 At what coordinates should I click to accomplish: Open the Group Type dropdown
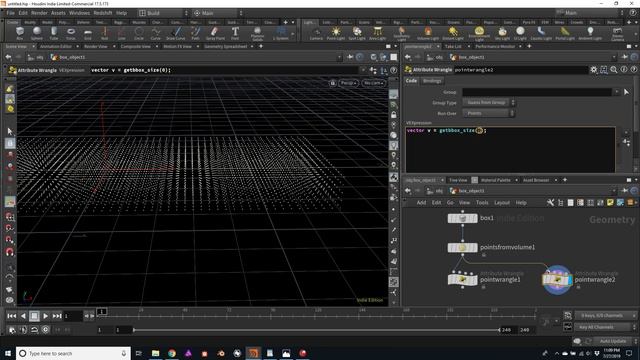click(489, 102)
